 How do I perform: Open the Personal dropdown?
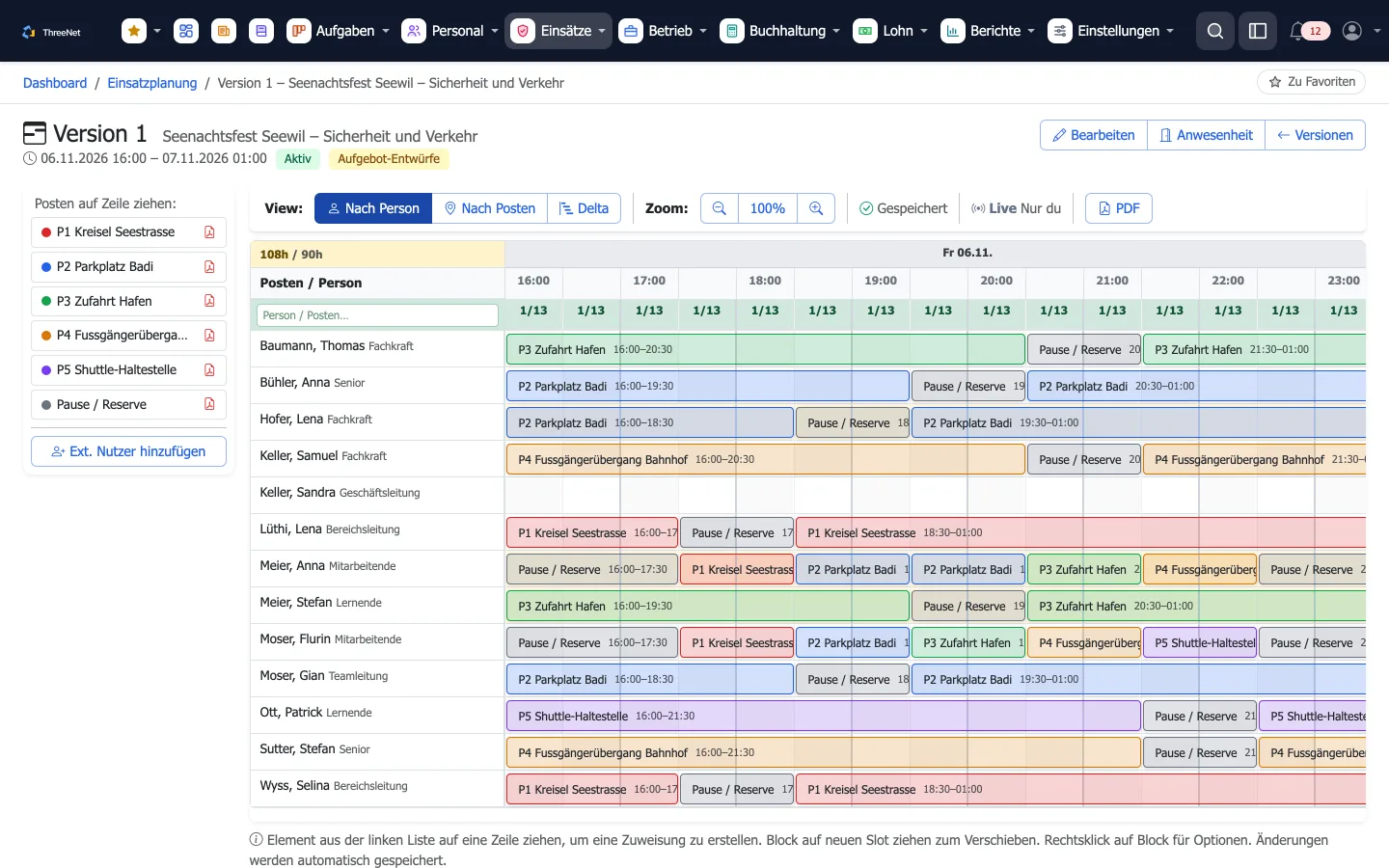click(x=451, y=31)
